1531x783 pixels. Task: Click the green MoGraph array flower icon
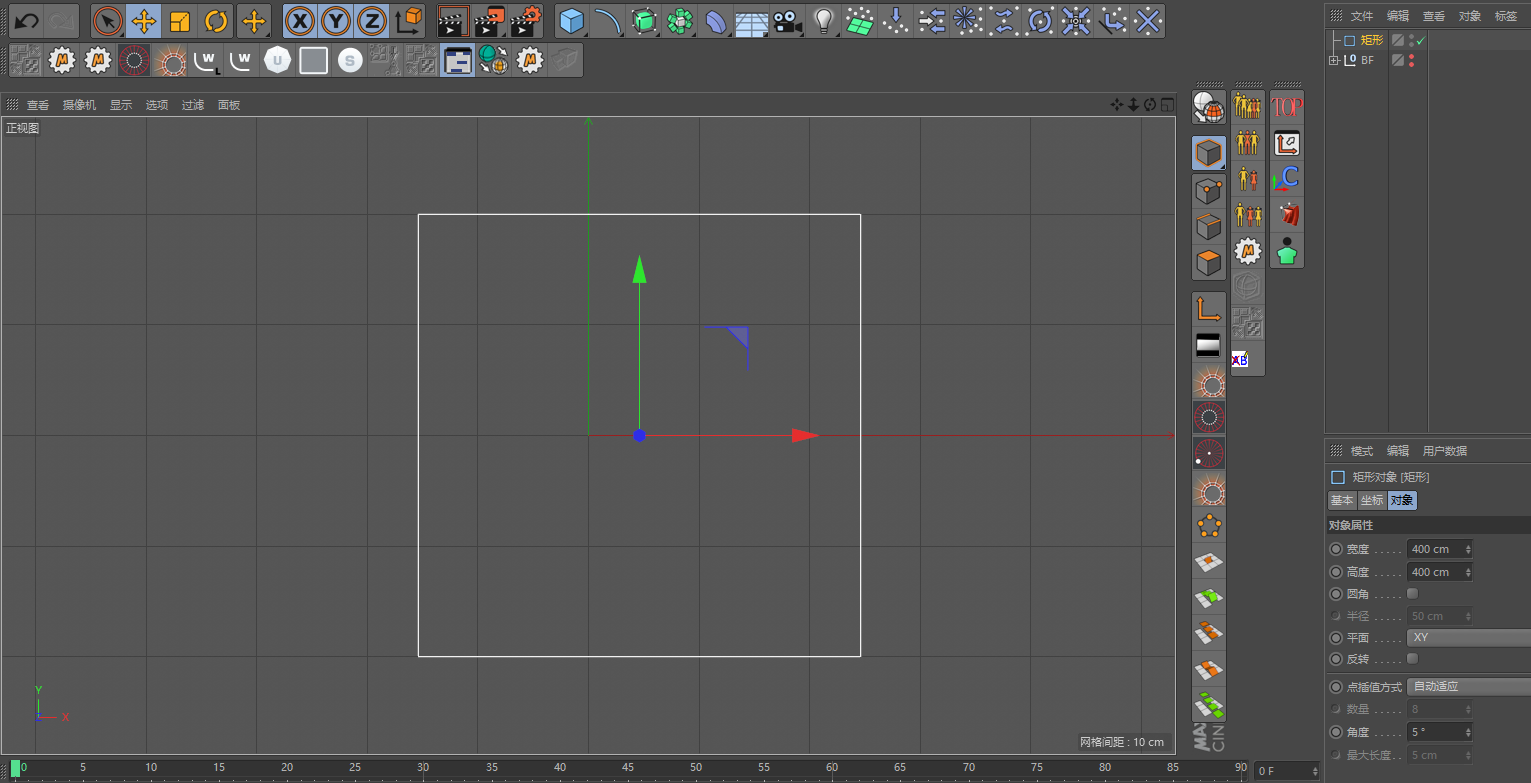click(x=679, y=20)
